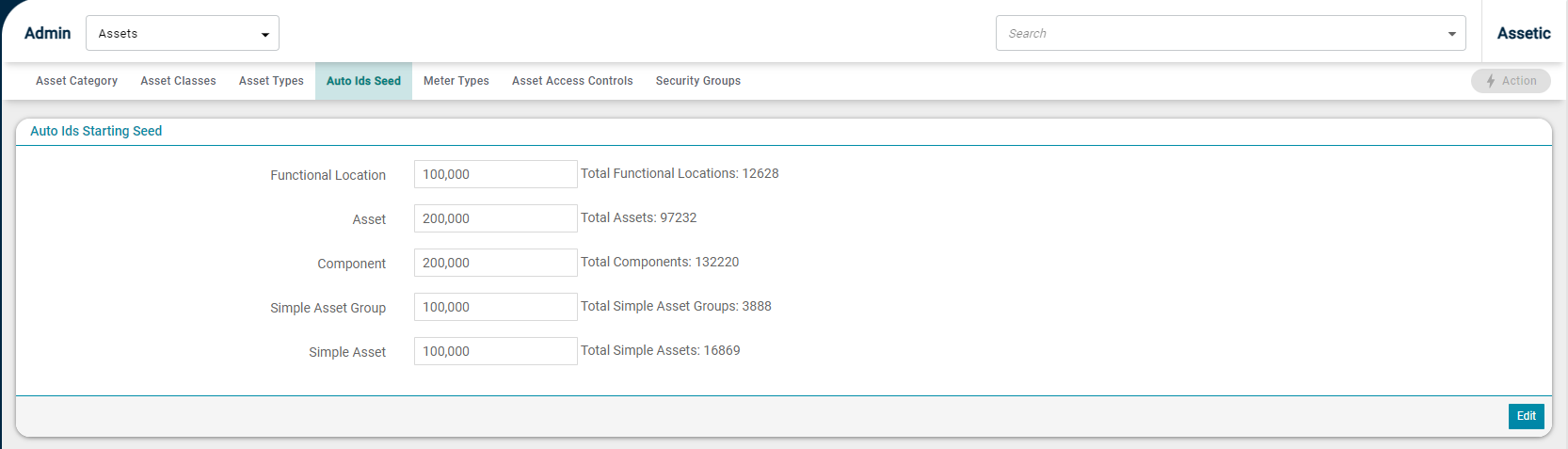Image resolution: width=1568 pixels, height=449 pixels.
Task: Go to the Asset Types tab
Action: (271, 81)
